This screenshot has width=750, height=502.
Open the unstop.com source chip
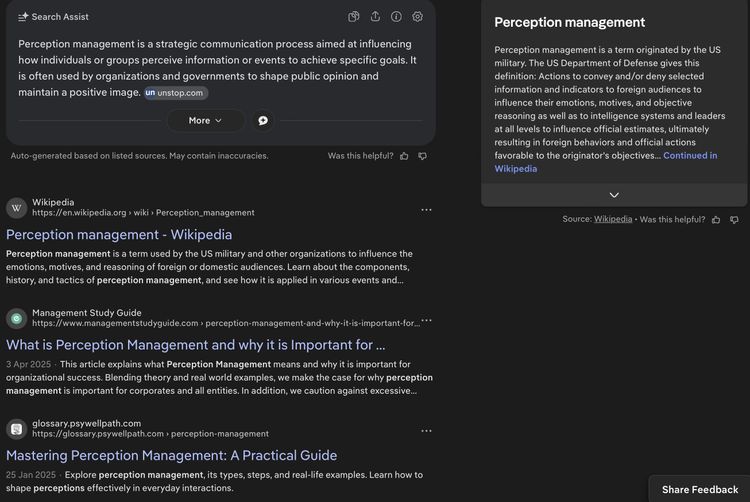click(x=176, y=93)
